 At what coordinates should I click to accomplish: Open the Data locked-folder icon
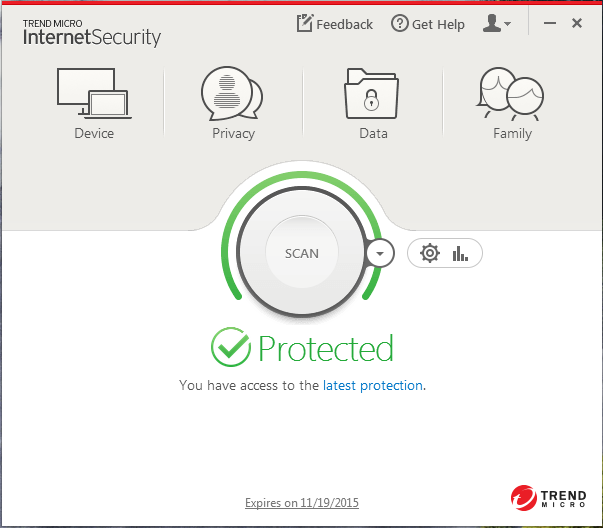click(x=371, y=93)
